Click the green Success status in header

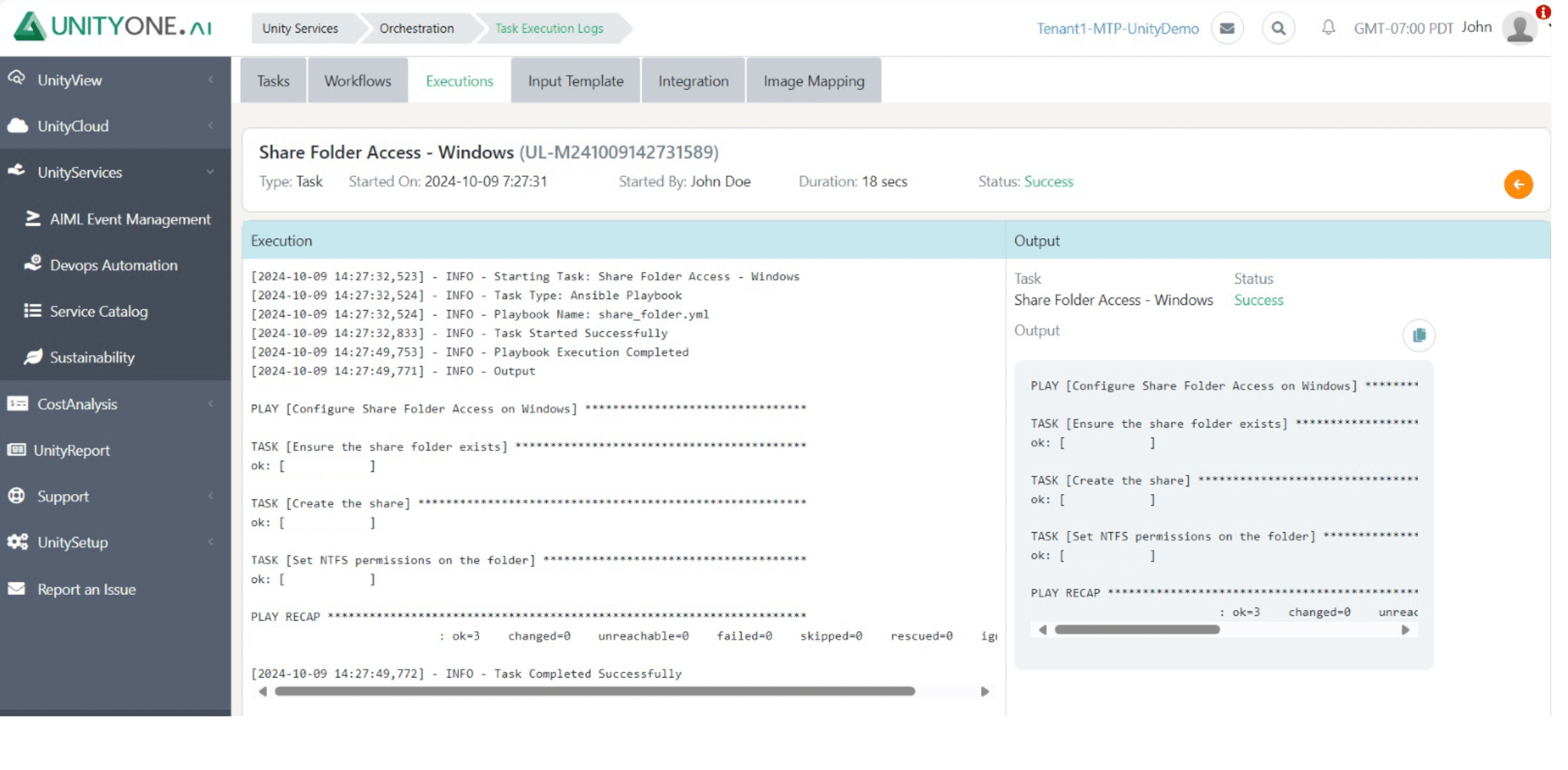coord(1048,181)
